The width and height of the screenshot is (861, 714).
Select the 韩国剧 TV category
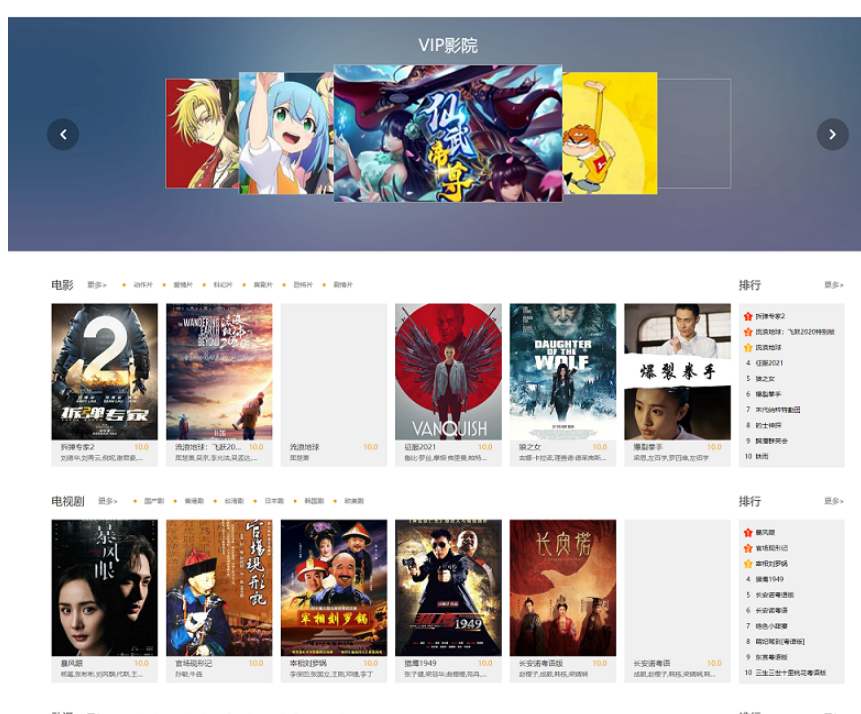click(314, 501)
